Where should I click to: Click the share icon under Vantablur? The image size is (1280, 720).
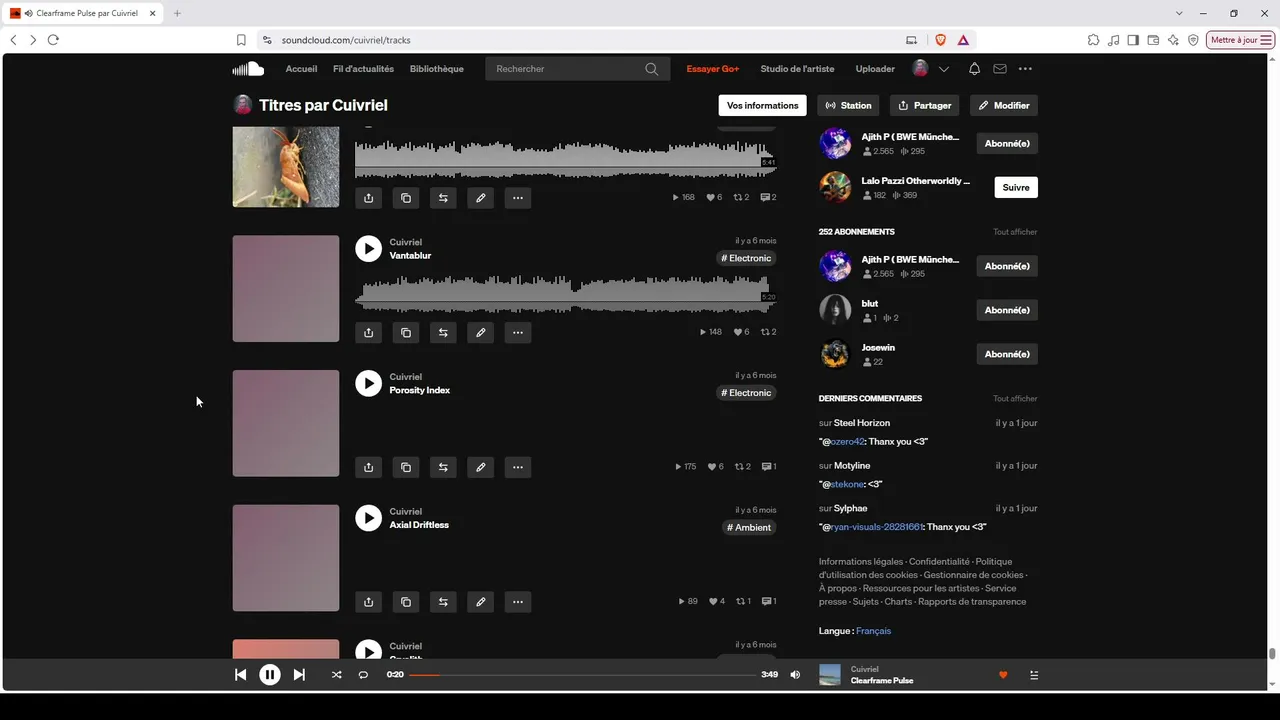[369, 332]
